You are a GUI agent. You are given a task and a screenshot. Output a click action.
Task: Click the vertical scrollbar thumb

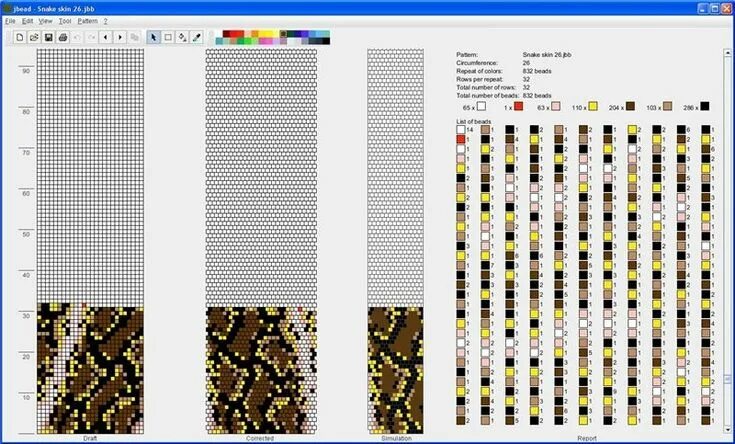coord(728,379)
